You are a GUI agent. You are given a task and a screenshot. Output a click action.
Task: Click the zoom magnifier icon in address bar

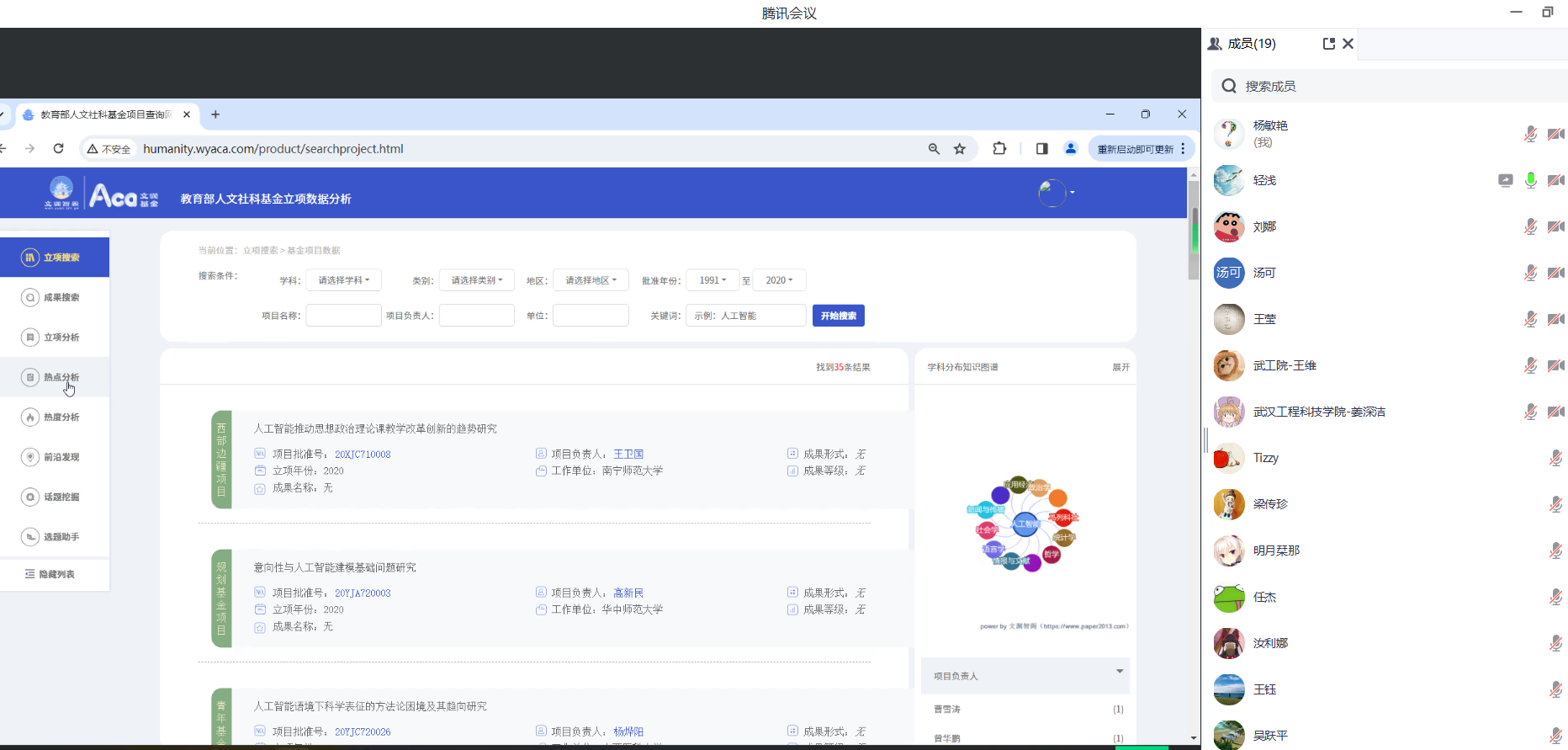[934, 149]
